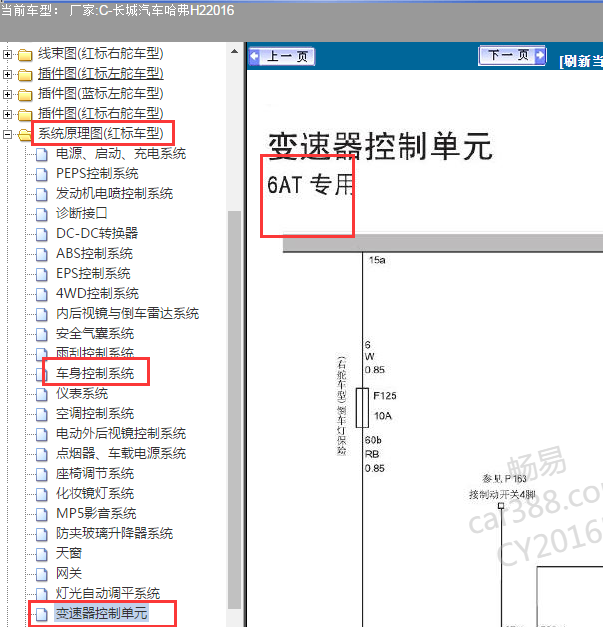Image resolution: width=603 pixels, height=627 pixels.
Task: Open the 雨刮控制系统 page
Action: tap(95, 352)
